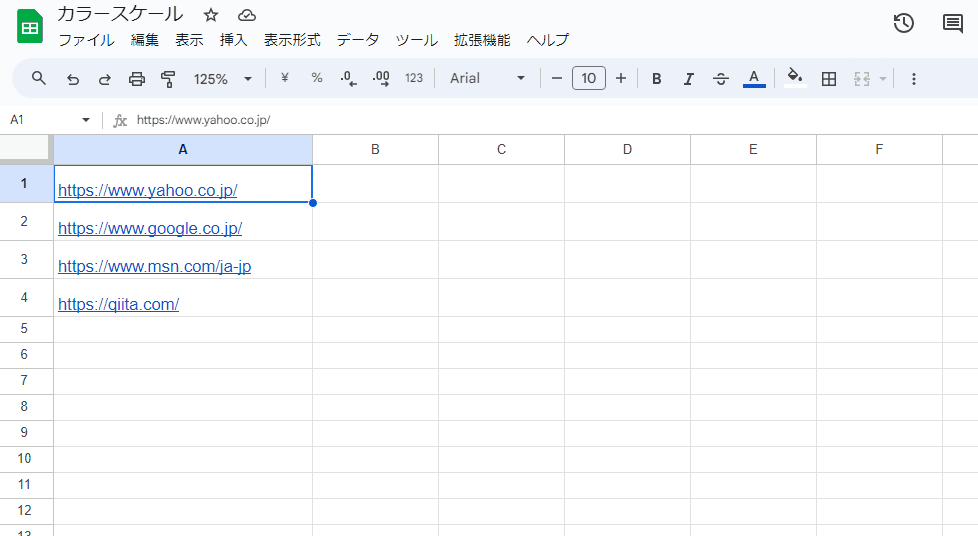This screenshot has height=536, width=978.
Task: Click the merge cells icon
Action: (862, 79)
